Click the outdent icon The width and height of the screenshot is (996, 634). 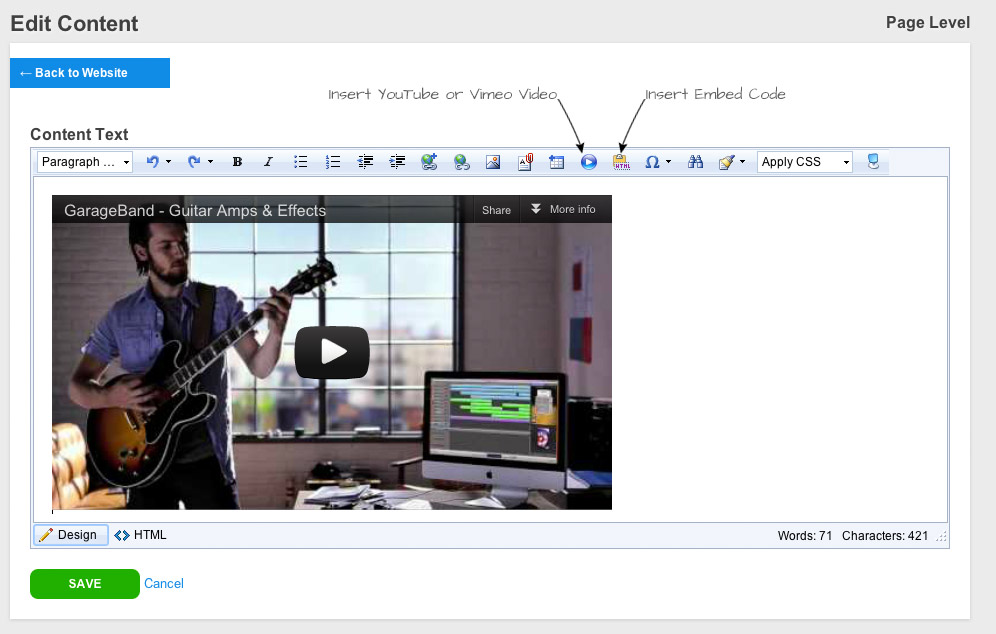coord(365,162)
